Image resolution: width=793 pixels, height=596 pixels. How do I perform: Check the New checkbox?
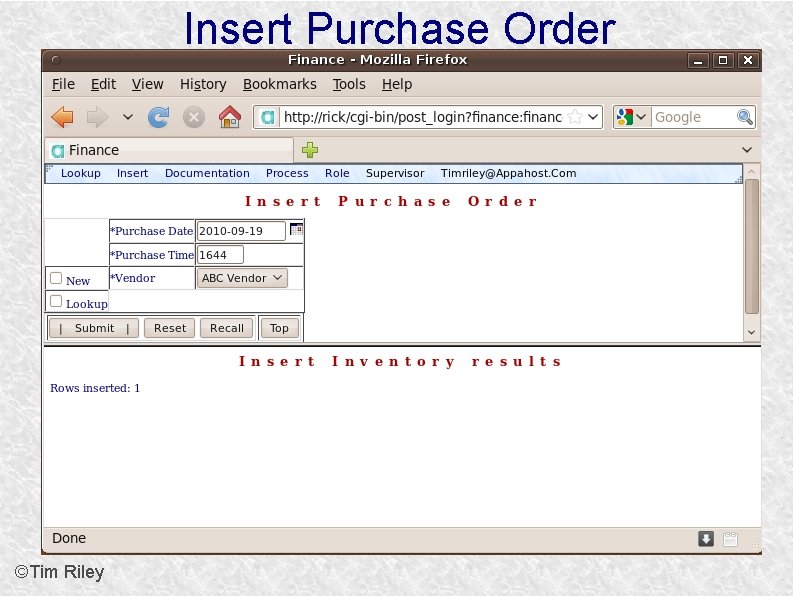point(56,278)
